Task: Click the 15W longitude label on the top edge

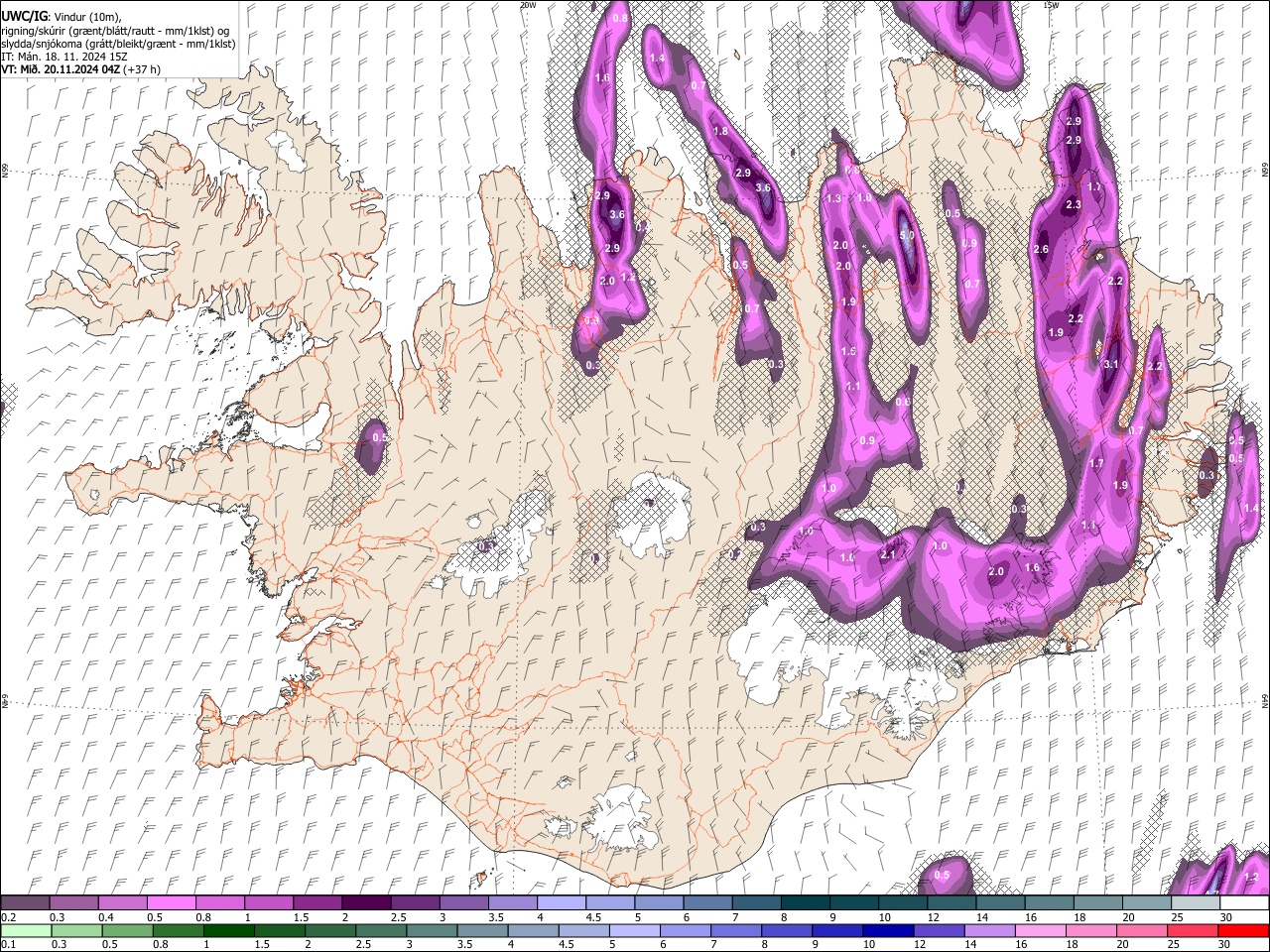Action: [x=1051, y=5]
